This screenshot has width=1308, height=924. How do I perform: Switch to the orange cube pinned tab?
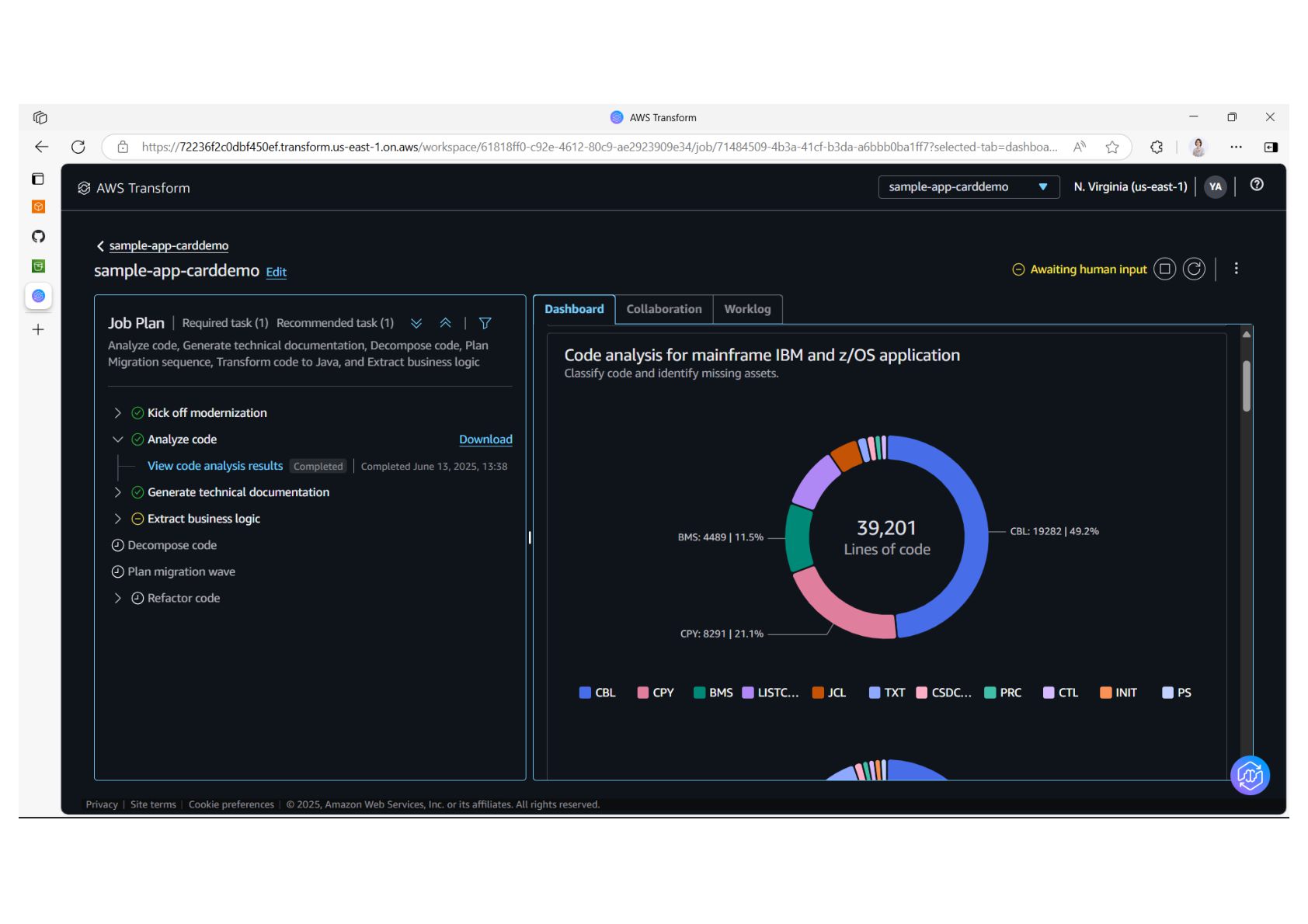(38, 207)
